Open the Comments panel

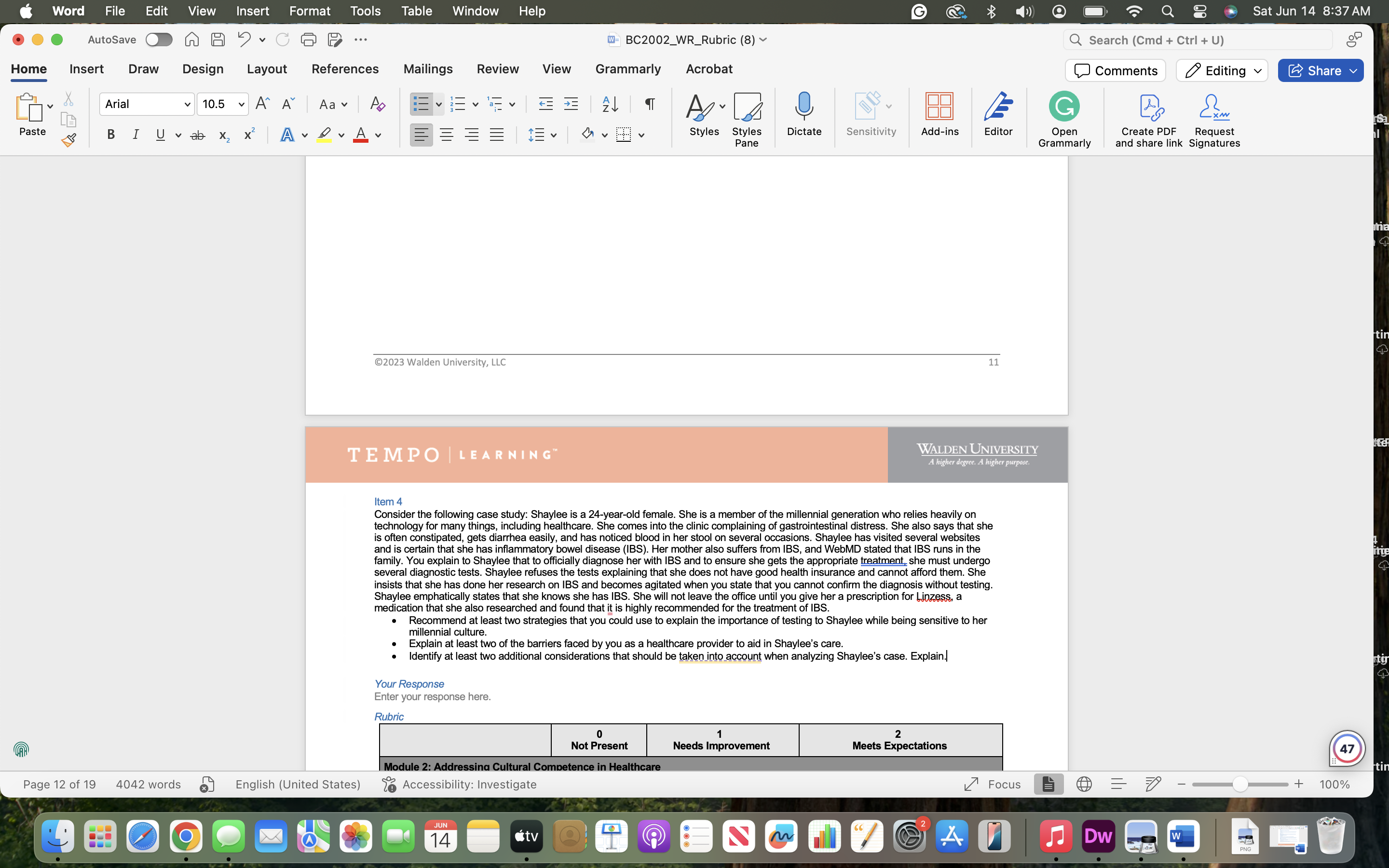click(x=1114, y=70)
